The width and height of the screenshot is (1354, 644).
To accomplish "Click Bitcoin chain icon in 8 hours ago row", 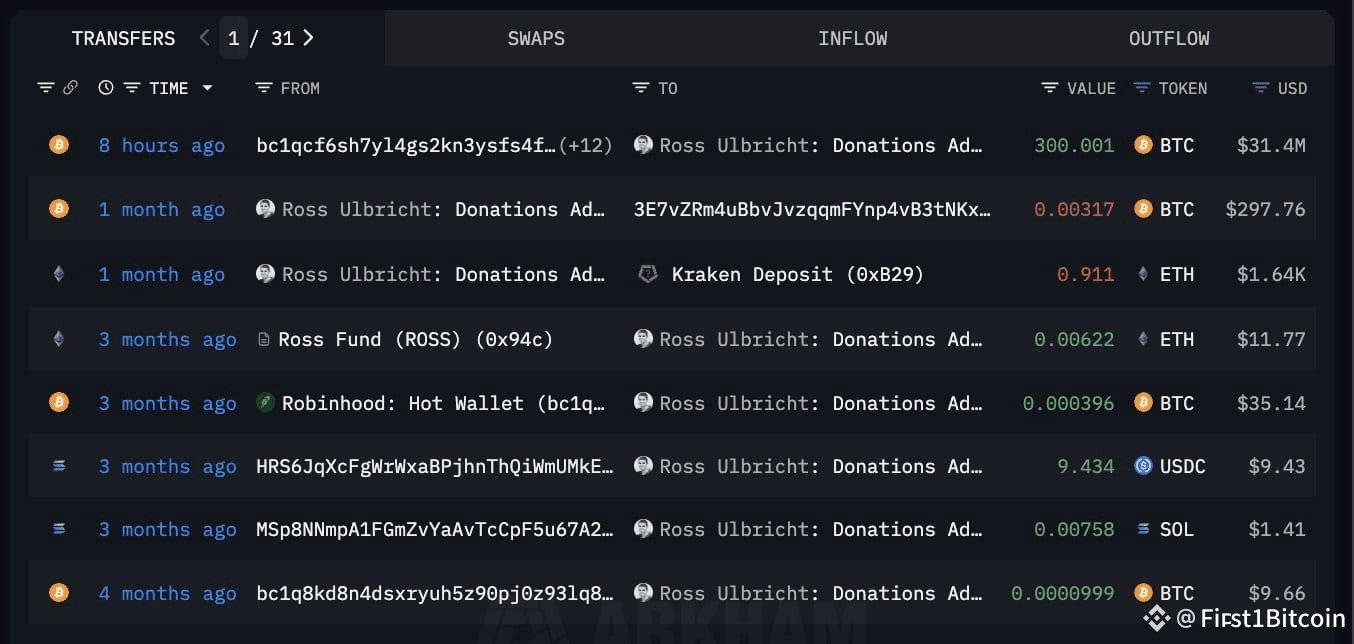I will tap(59, 145).
